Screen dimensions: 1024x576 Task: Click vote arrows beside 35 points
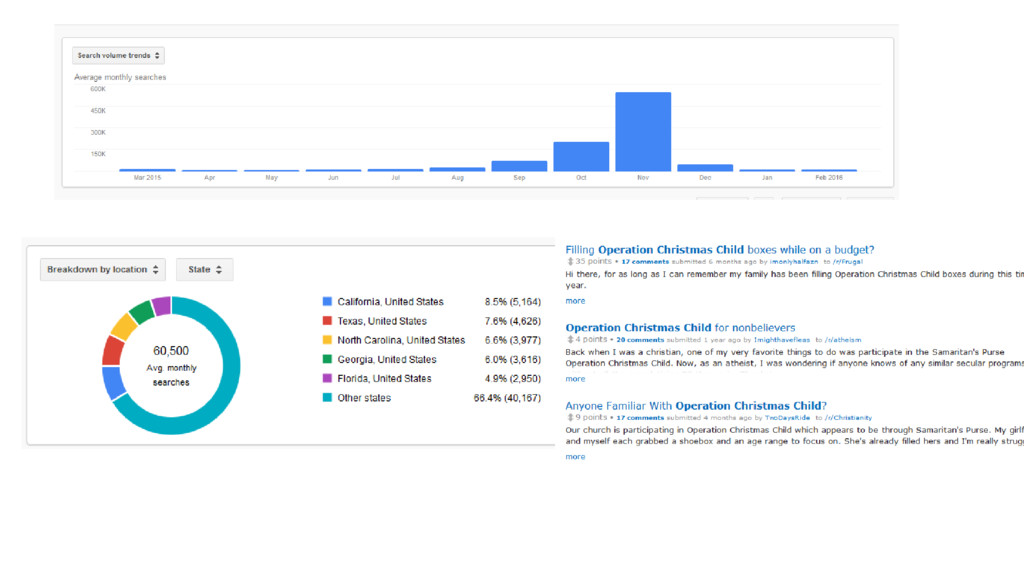tap(570, 261)
